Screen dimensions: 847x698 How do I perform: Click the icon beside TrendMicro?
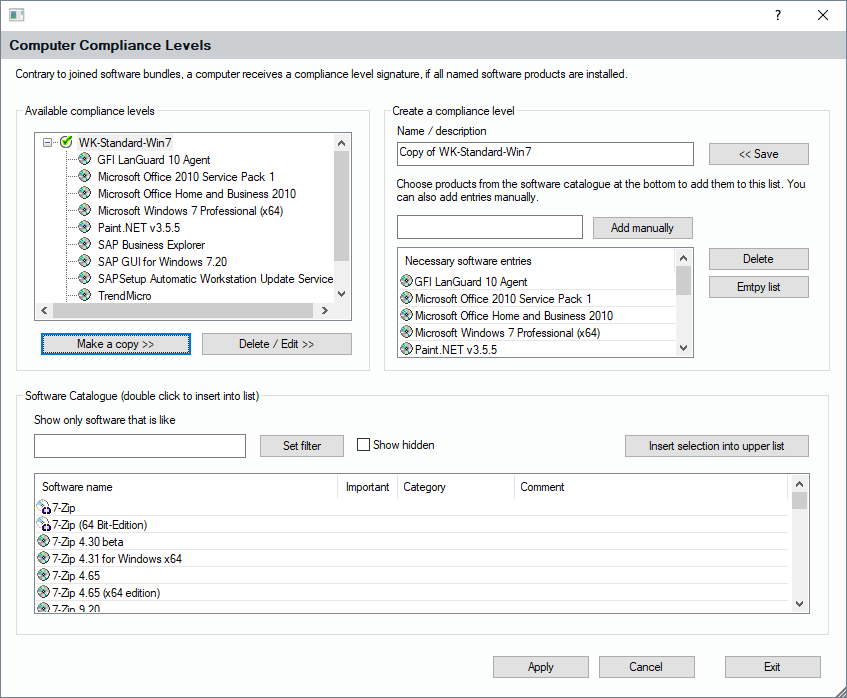pos(84,296)
